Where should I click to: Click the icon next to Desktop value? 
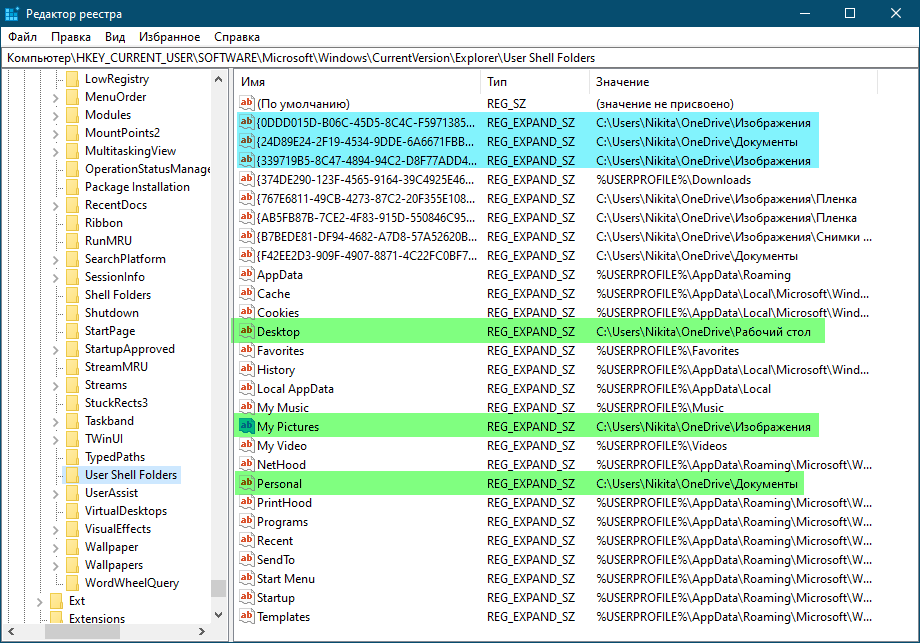pyautogui.click(x=246, y=331)
